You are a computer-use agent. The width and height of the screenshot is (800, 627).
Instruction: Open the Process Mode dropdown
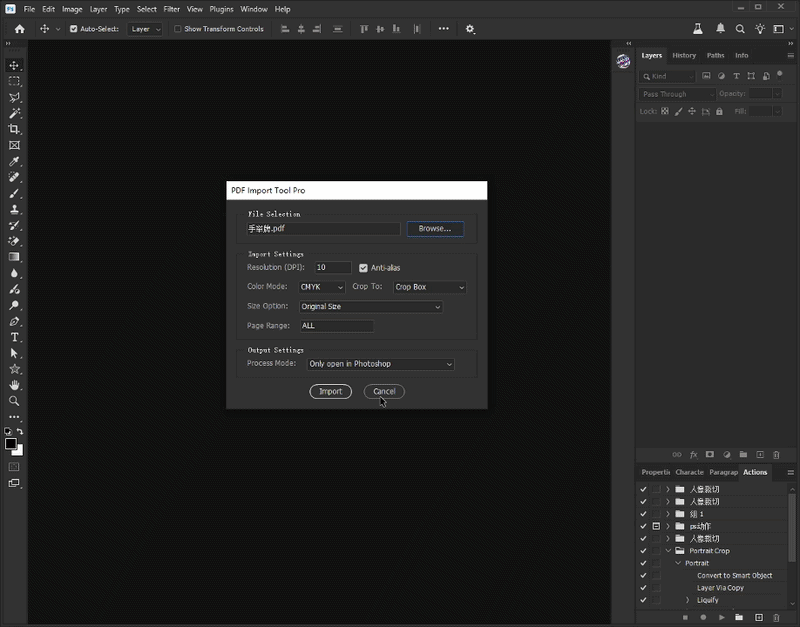[381, 364]
